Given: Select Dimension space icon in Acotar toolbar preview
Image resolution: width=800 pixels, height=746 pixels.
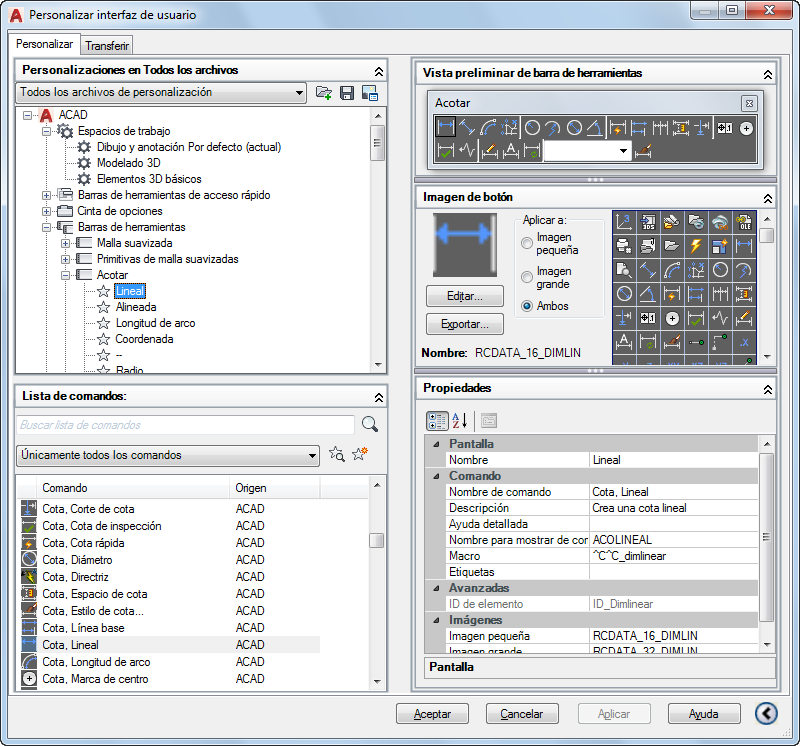Looking at the screenshot, I should tap(681, 128).
